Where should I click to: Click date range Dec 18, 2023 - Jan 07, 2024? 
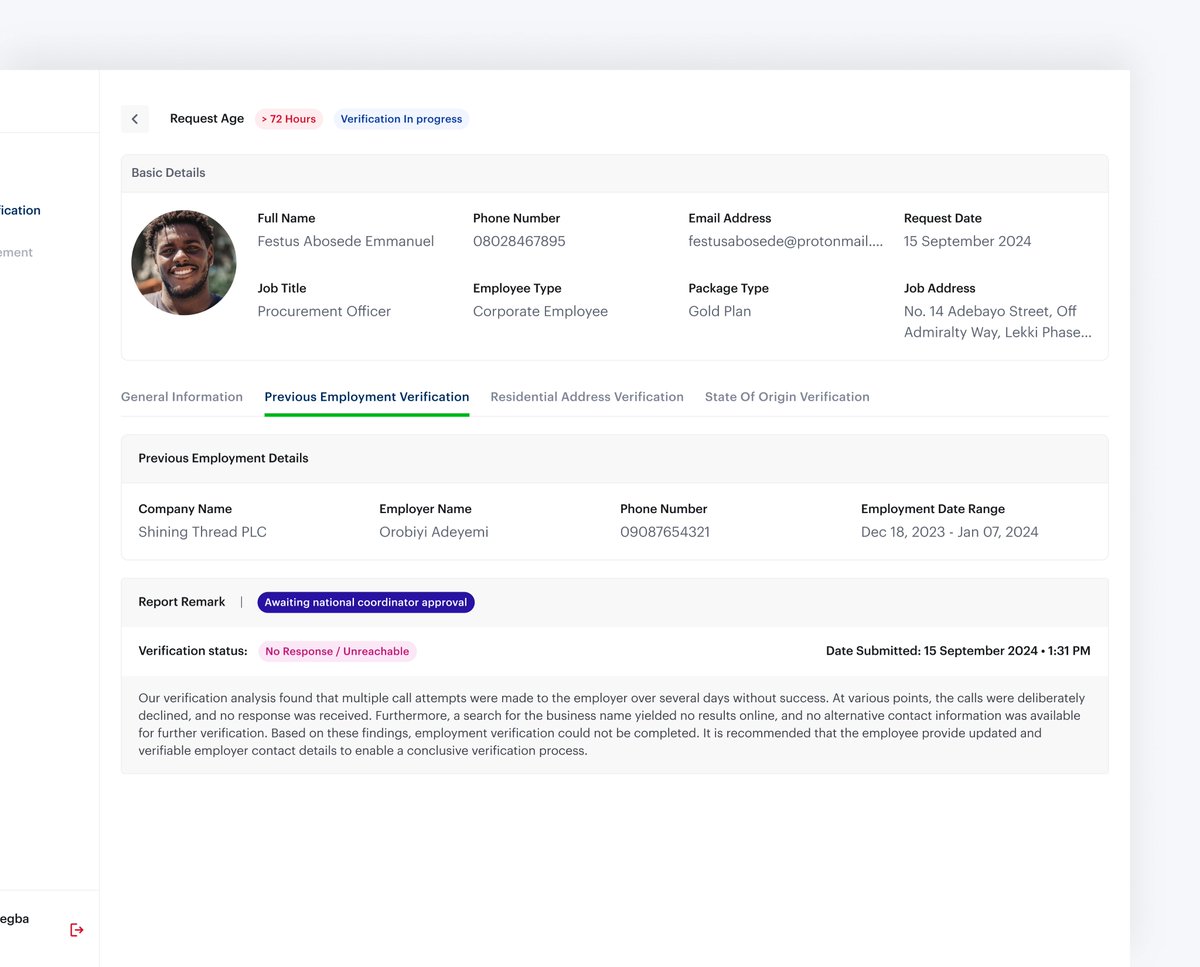pos(949,532)
